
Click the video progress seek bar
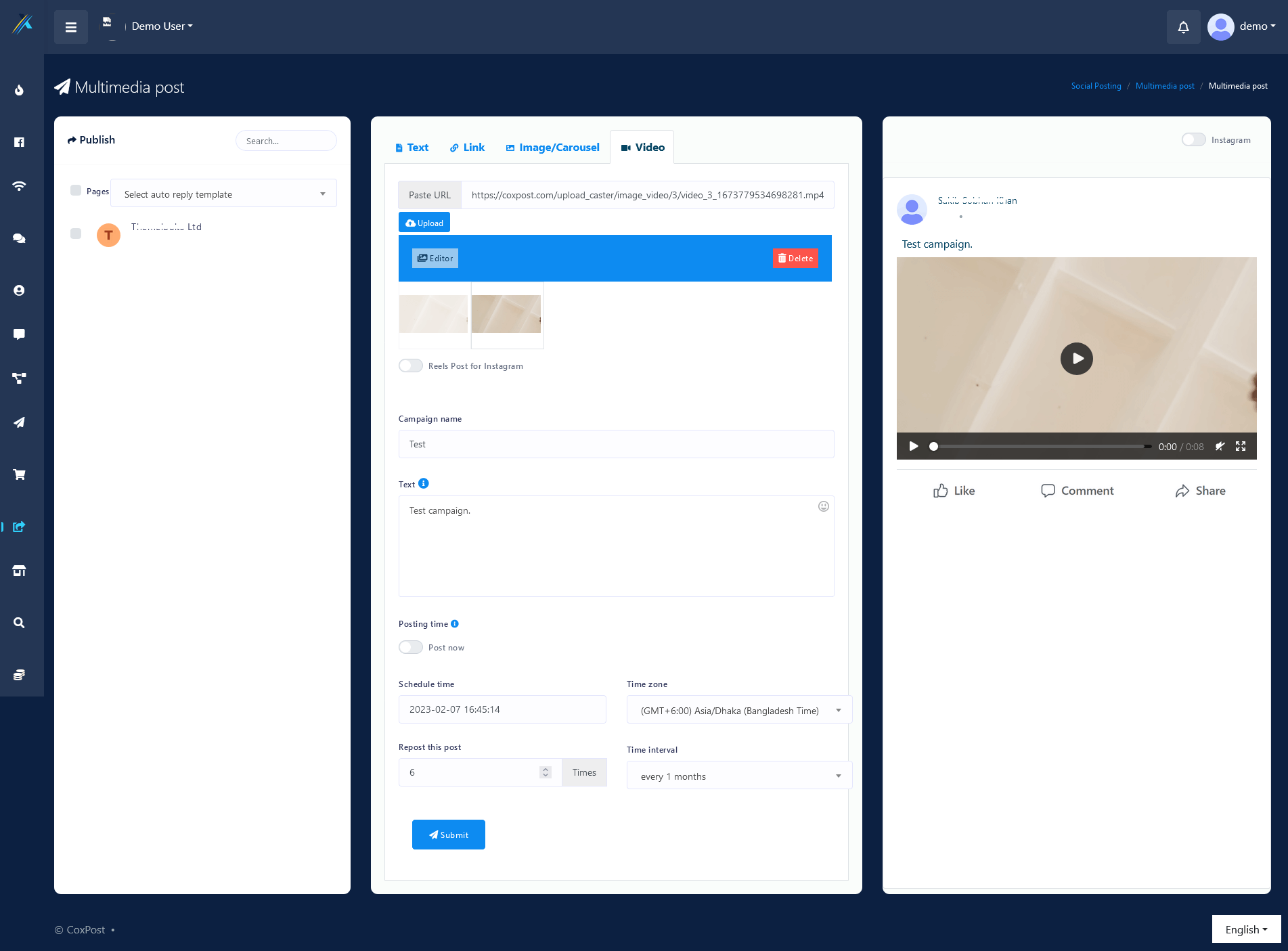click(x=1041, y=447)
